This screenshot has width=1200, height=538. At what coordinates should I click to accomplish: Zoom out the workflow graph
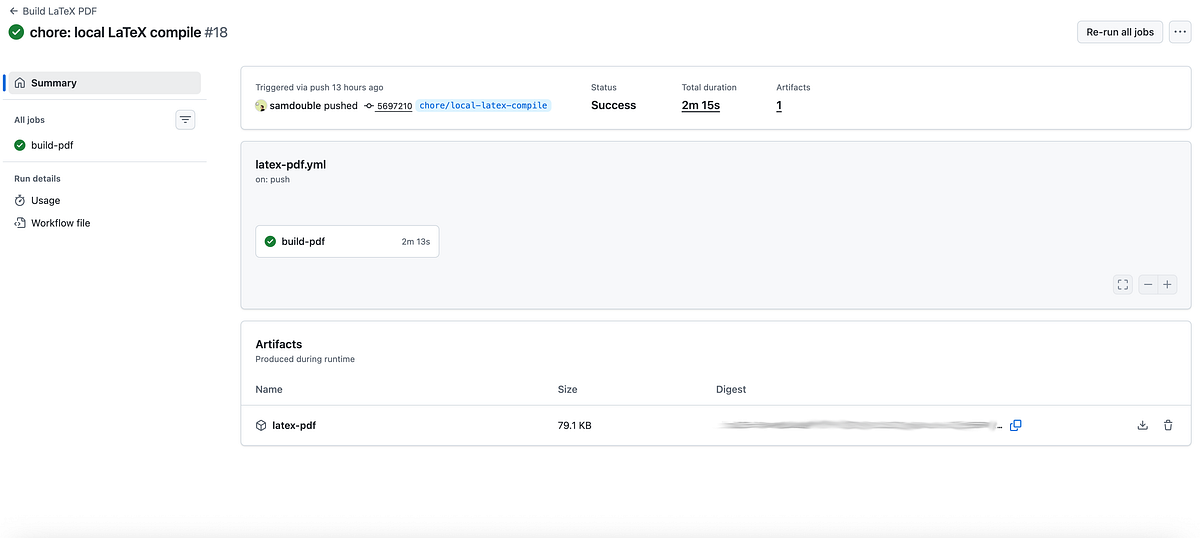(x=1148, y=284)
